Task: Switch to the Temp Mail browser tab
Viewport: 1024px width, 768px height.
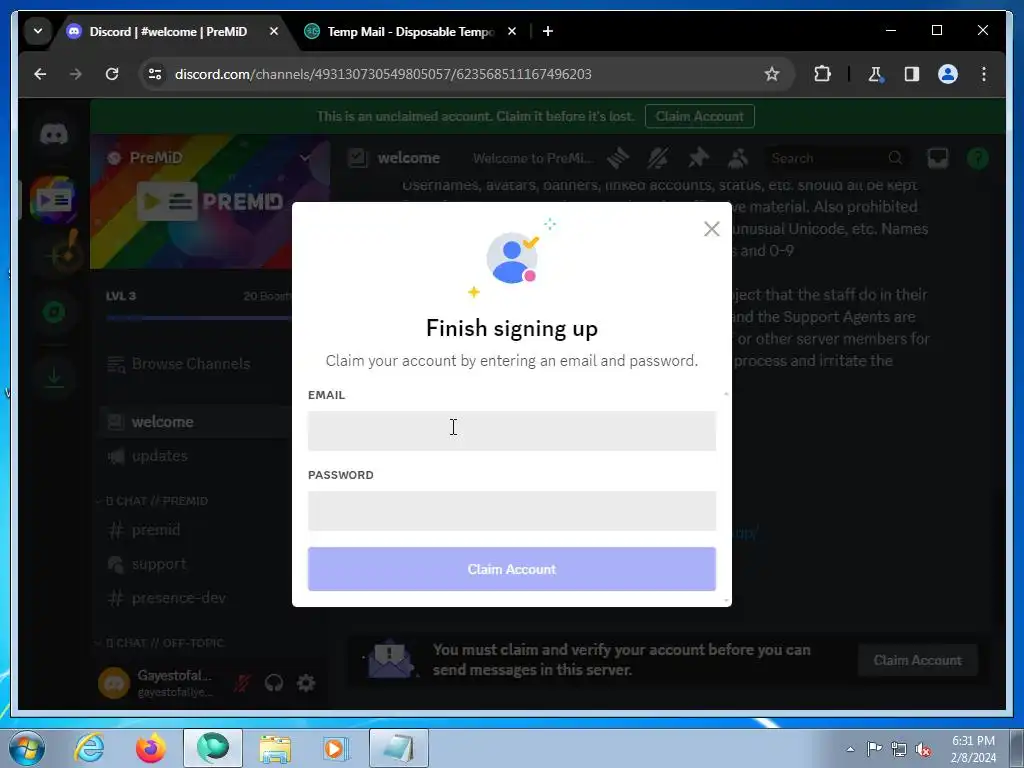Action: (x=410, y=31)
